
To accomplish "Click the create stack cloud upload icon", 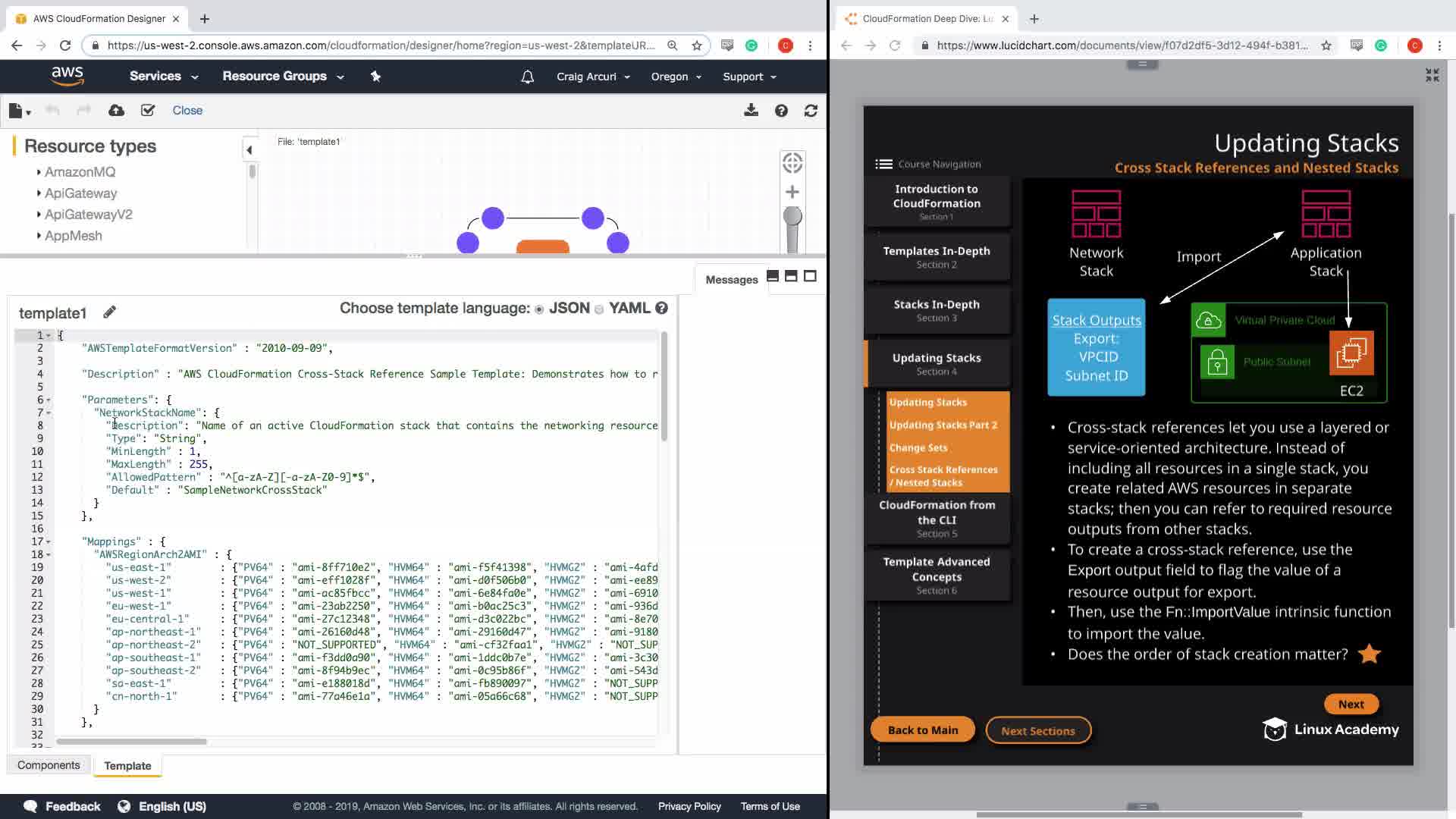I will (116, 111).
